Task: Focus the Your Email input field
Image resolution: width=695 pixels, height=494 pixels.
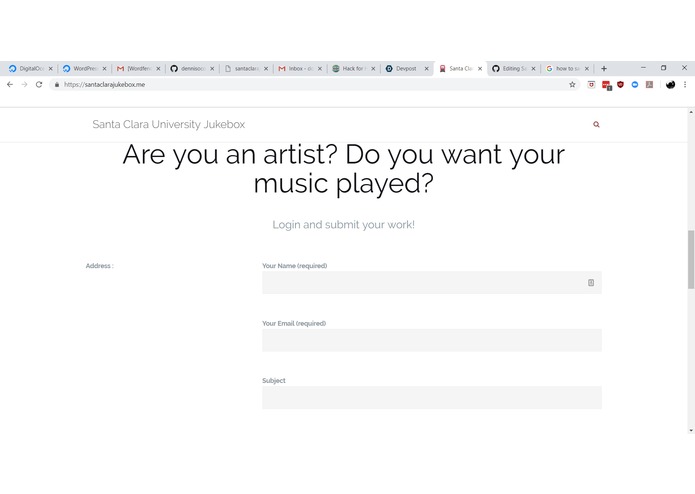Action: pos(432,340)
